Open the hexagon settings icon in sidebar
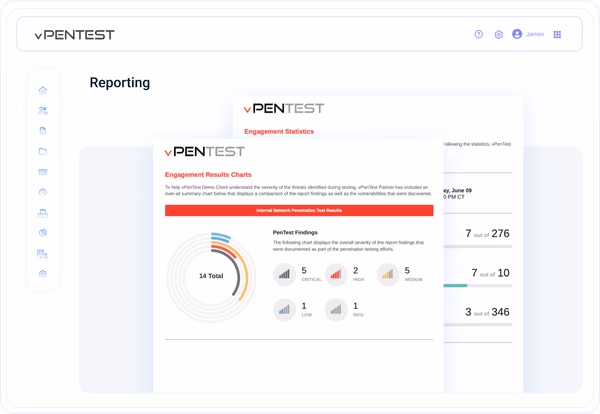600x414 pixels. point(43,274)
